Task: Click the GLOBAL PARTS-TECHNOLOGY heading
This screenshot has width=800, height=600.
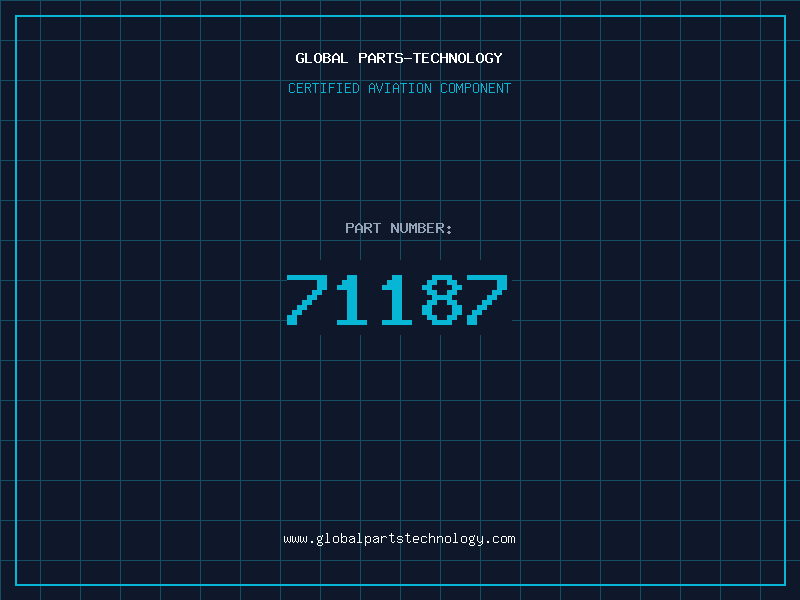Action: click(x=399, y=58)
